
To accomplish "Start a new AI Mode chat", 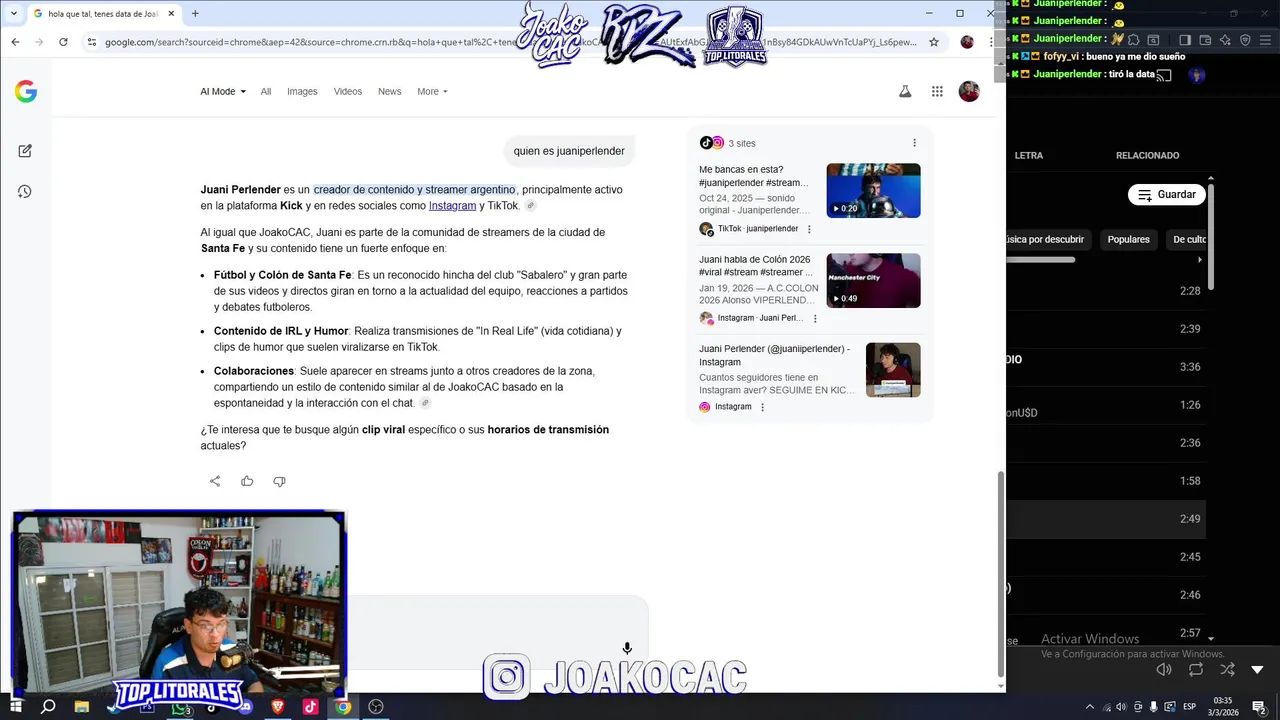I will coord(25,151).
